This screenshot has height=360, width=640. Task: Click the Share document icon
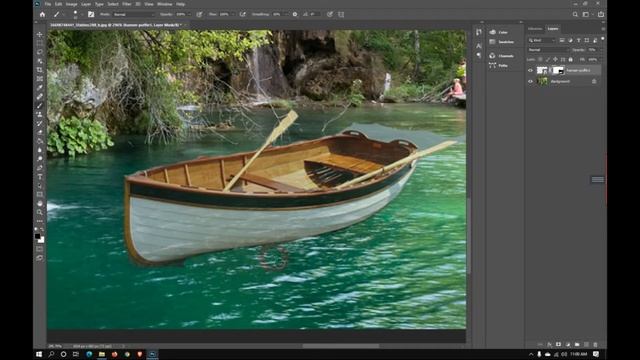(x=601, y=14)
